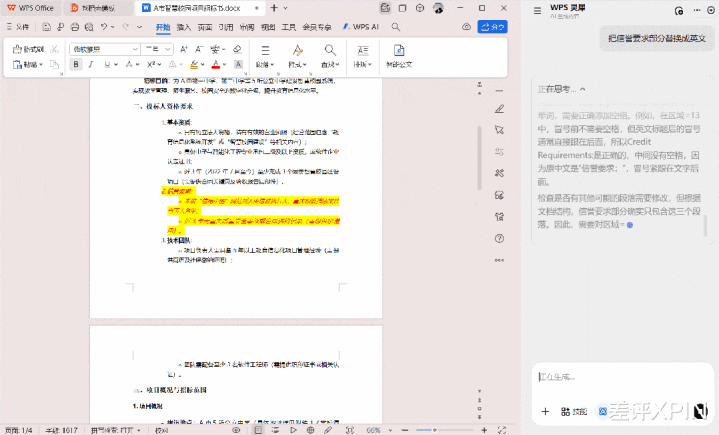Click the cloud sync icon
The height and width of the screenshot is (435, 719).
pos(466,27)
